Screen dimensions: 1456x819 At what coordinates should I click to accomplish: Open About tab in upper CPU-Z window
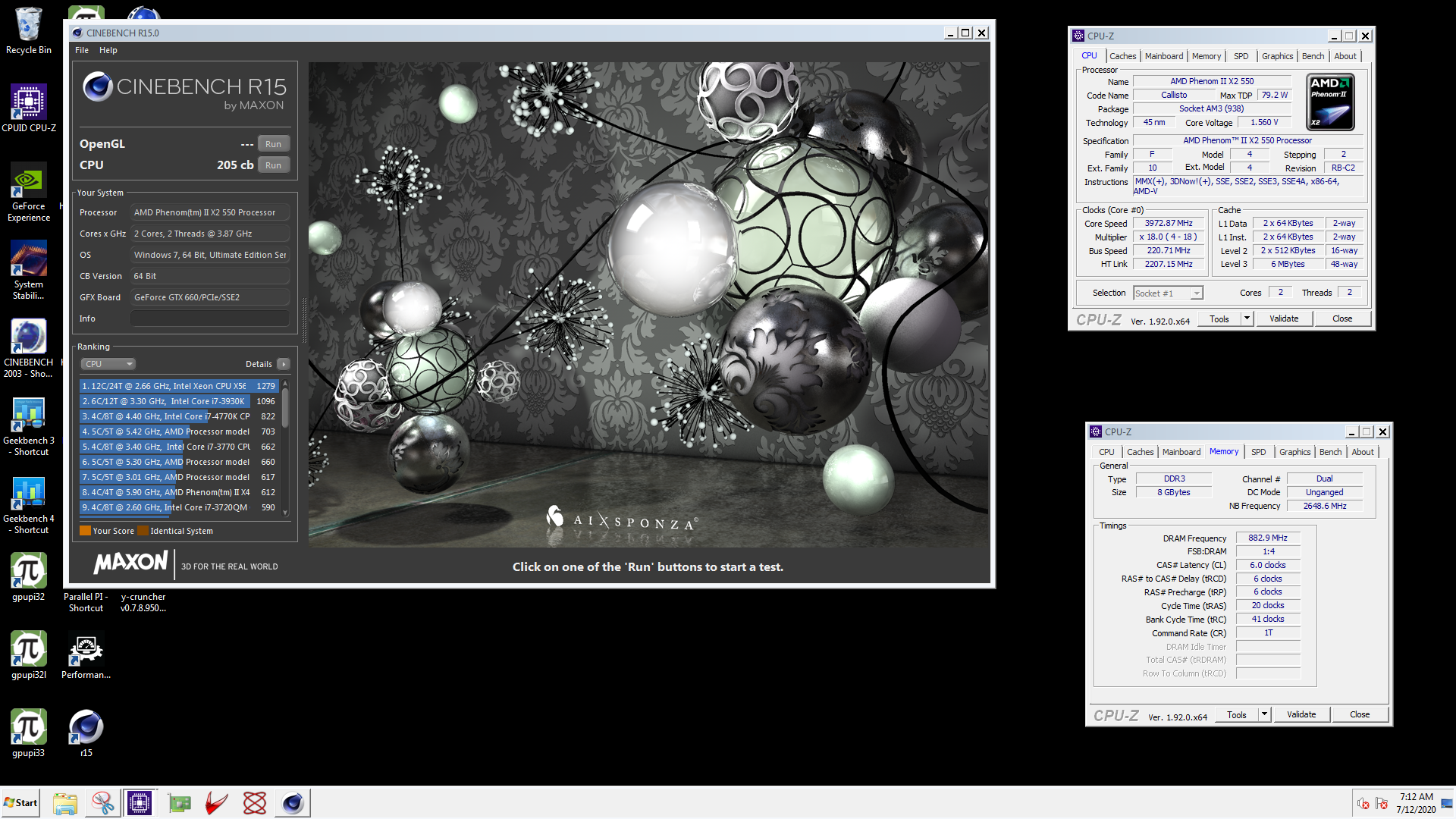point(1345,56)
